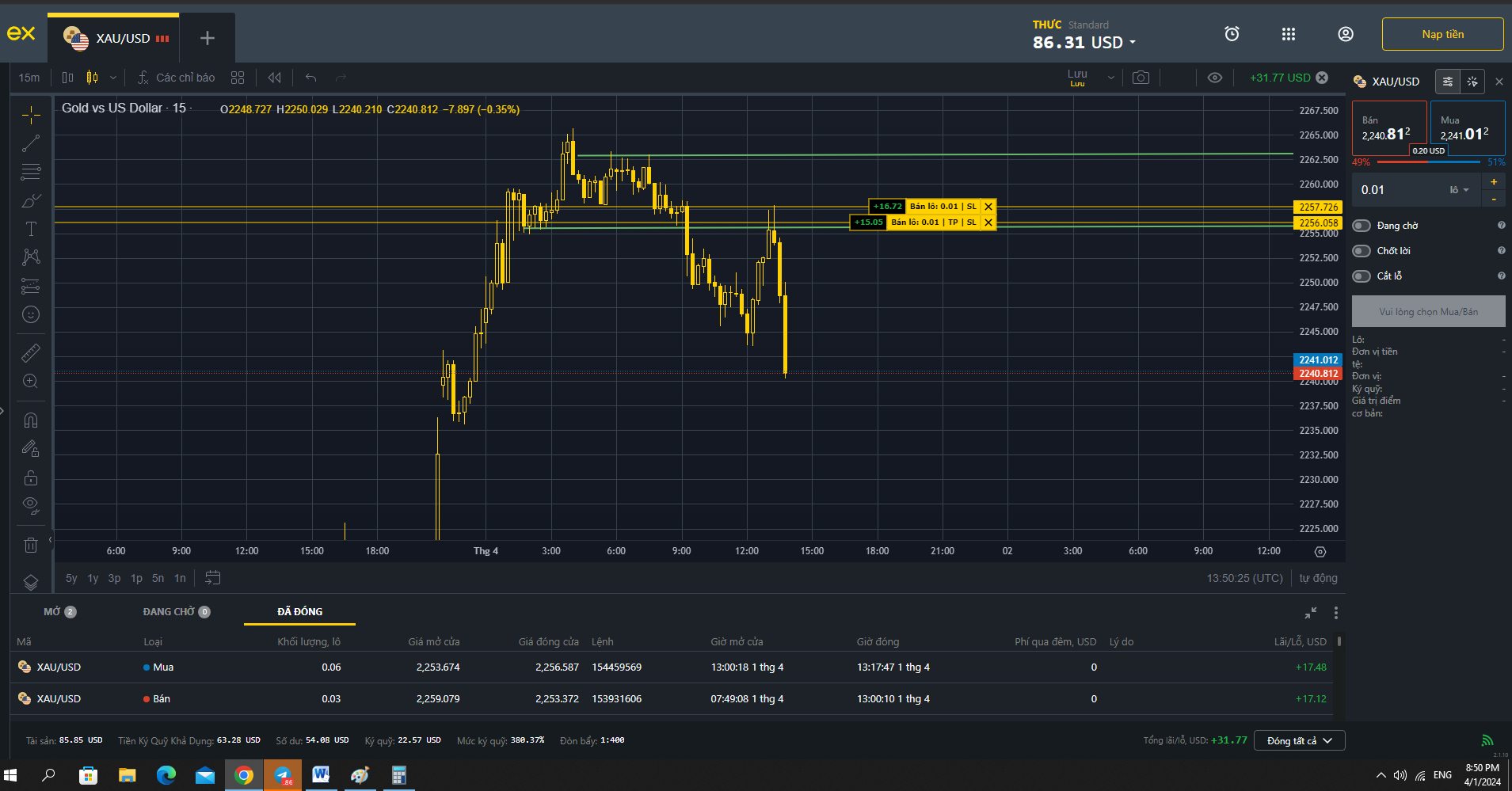
Task: Take a chart snapshot with camera icon
Action: click(x=1141, y=78)
